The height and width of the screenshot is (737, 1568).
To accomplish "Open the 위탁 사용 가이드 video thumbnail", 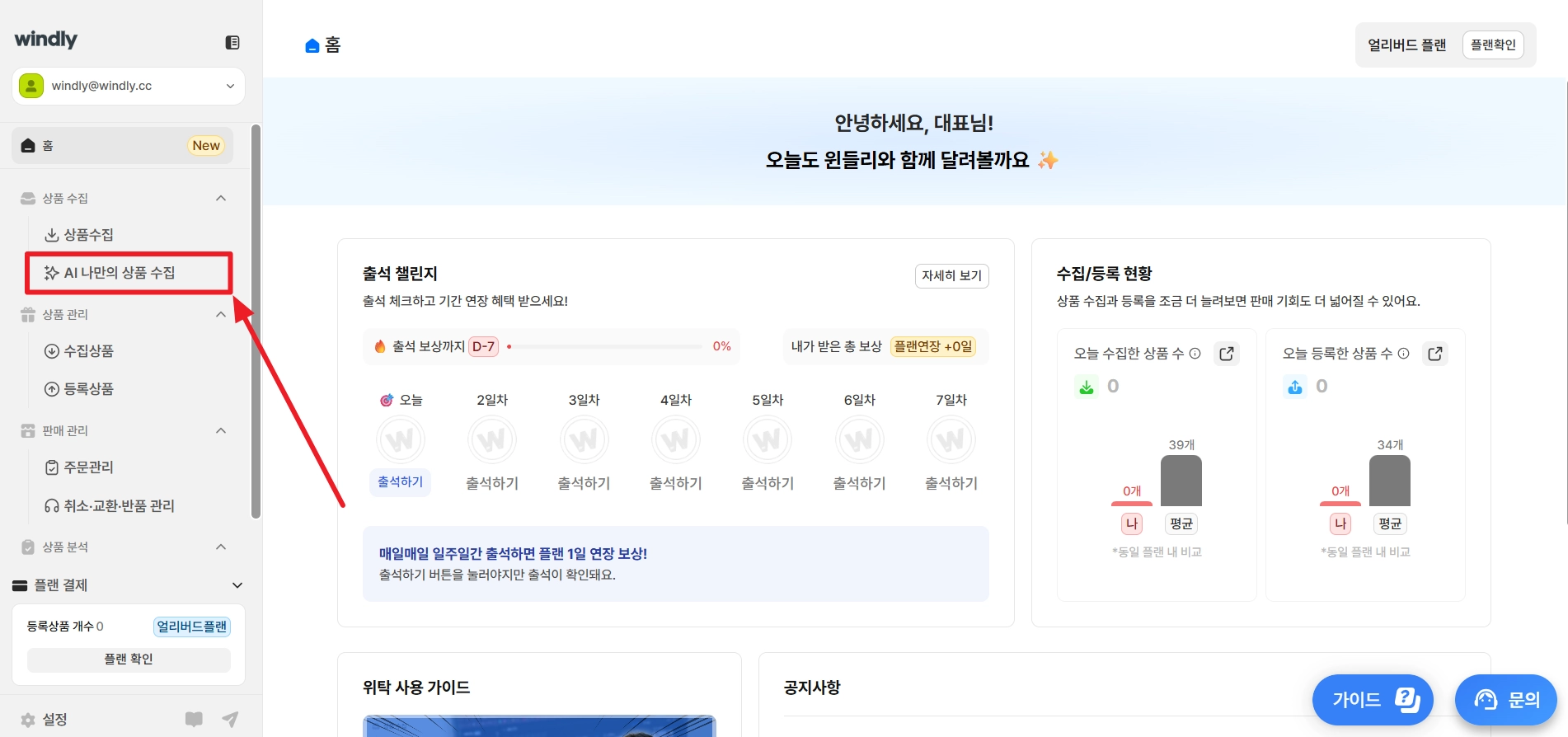I will 539,725.
